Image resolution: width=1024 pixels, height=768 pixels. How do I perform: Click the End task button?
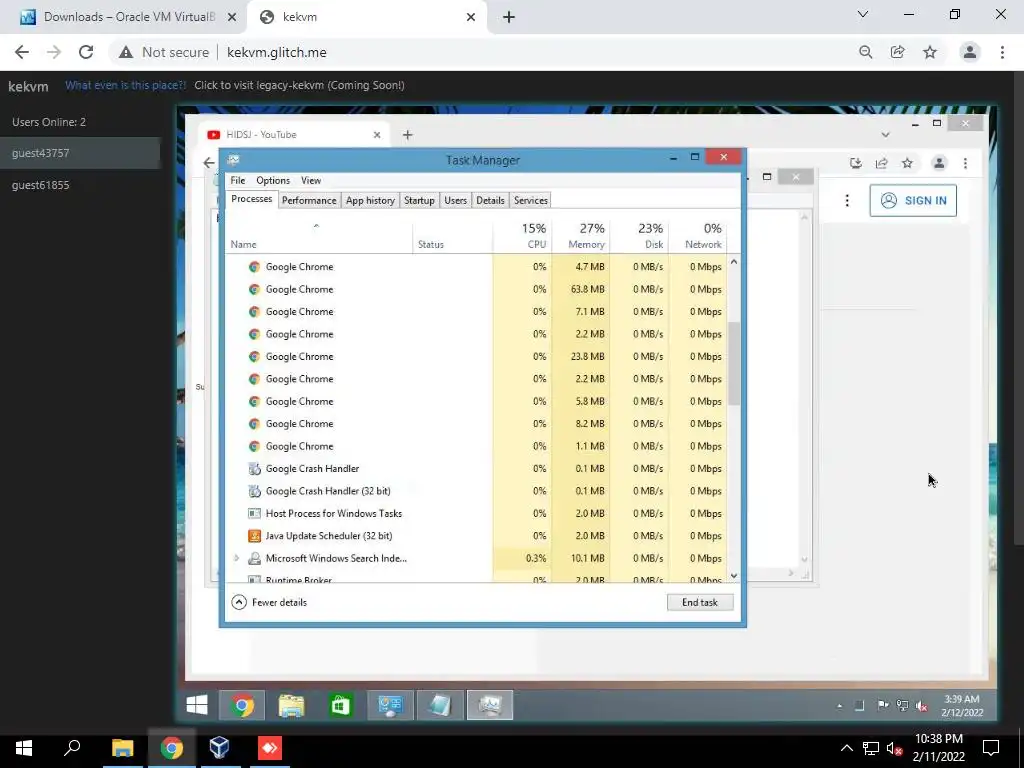[x=700, y=602]
